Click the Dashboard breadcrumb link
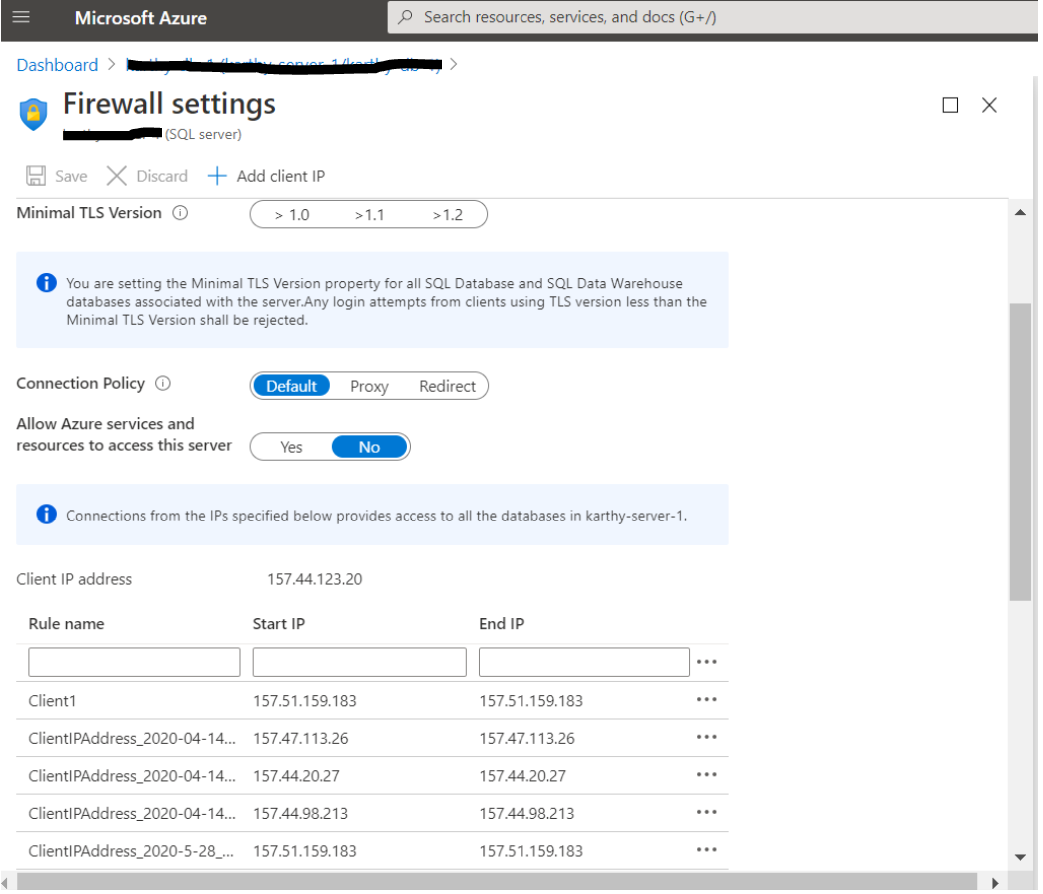Image resolution: width=1043 pixels, height=894 pixels. click(x=57, y=65)
